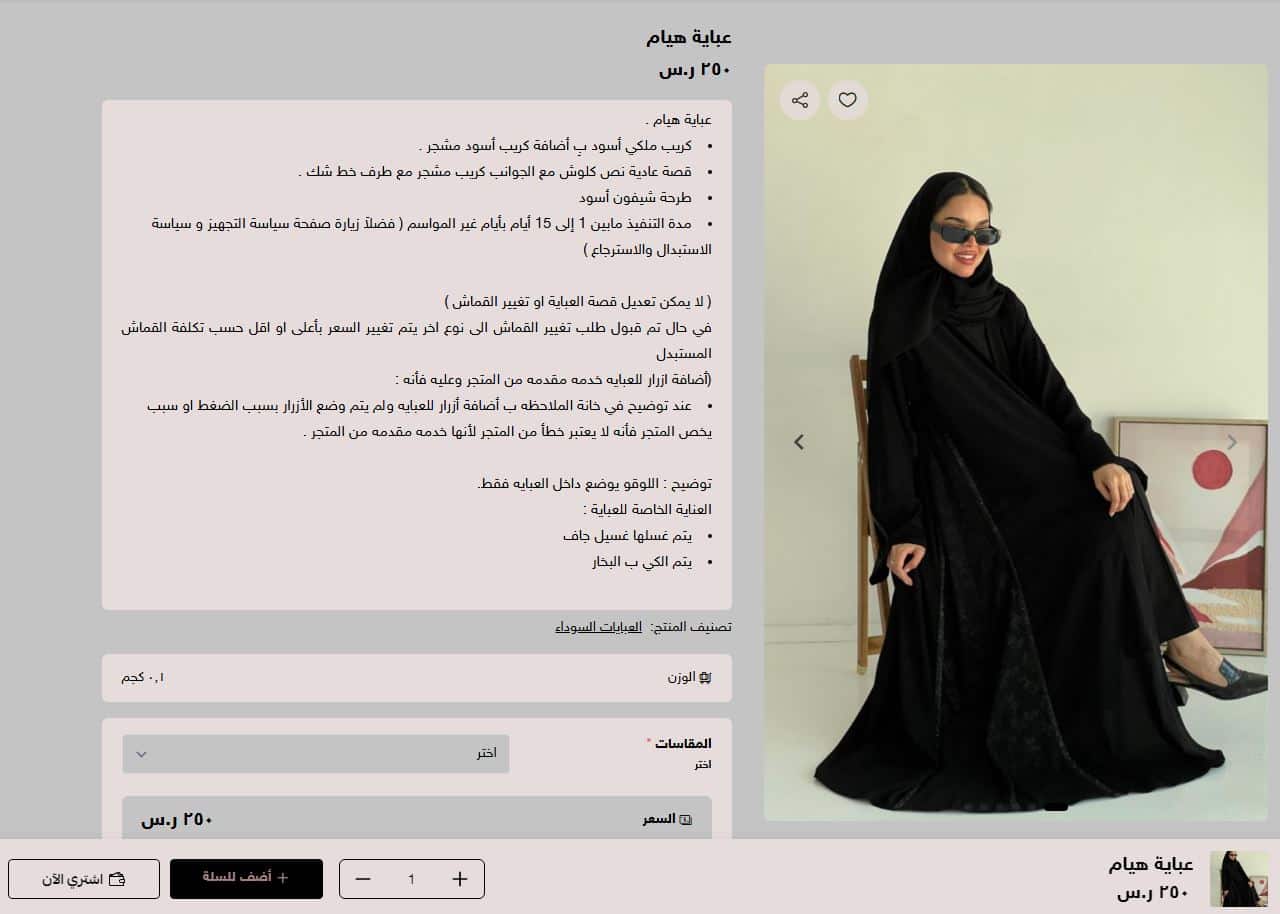The height and width of the screenshot is (914, 1280).
Task: Click product name عباية هيام in bottom bar
Action: click(1151, 864)
